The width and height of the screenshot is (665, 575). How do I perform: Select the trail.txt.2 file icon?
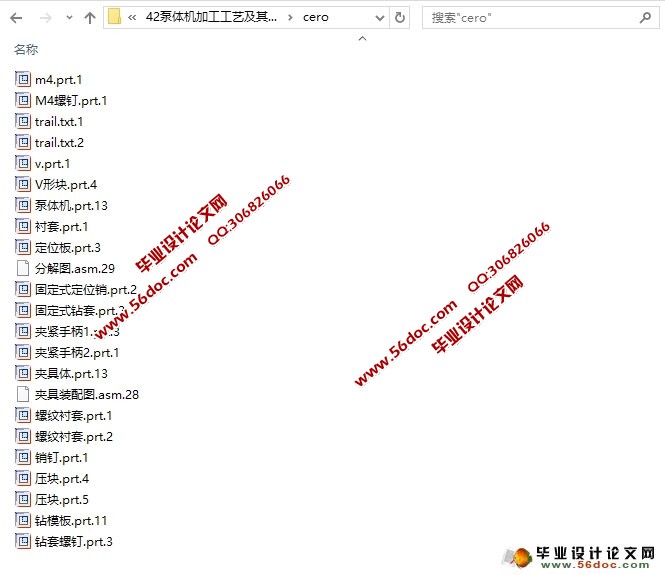click(x=23, y=142)
